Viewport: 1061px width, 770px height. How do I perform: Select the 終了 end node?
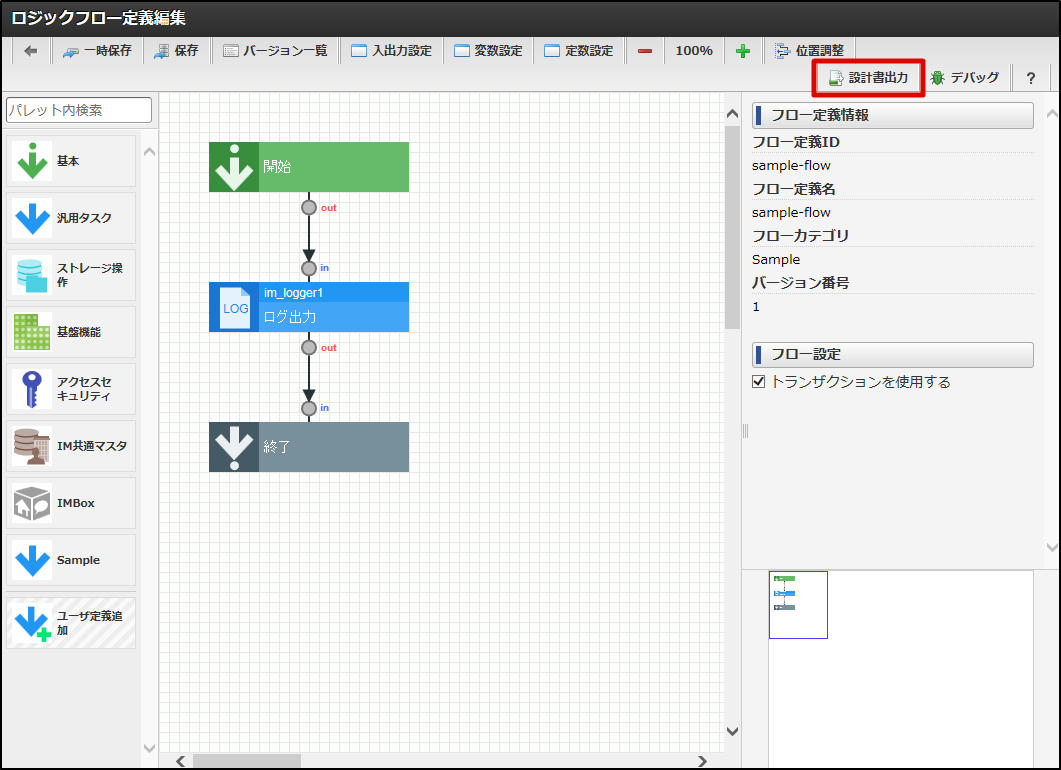tap(309, 447)
